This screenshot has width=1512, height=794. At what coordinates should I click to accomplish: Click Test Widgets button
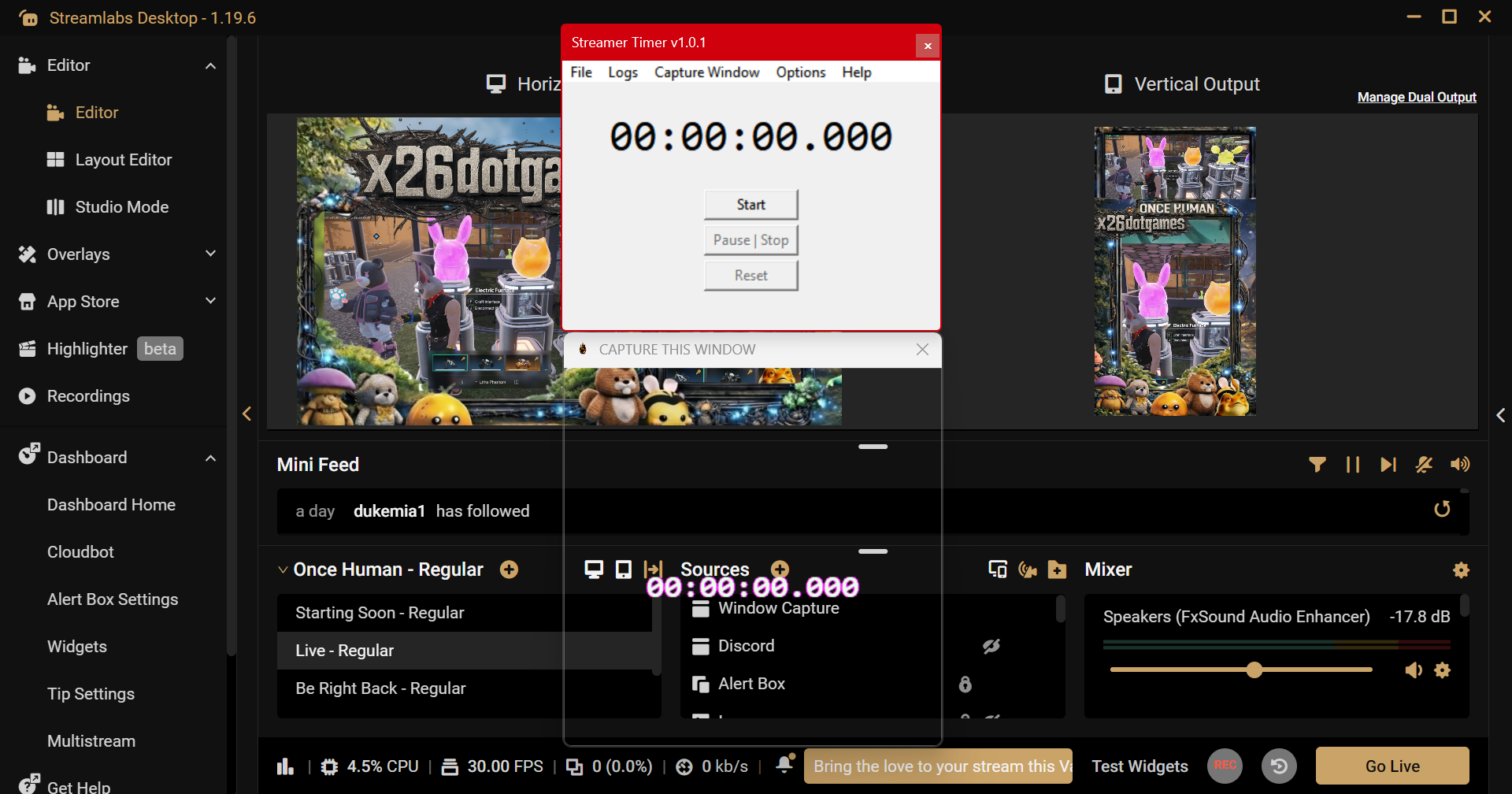tap(1140, 766)
